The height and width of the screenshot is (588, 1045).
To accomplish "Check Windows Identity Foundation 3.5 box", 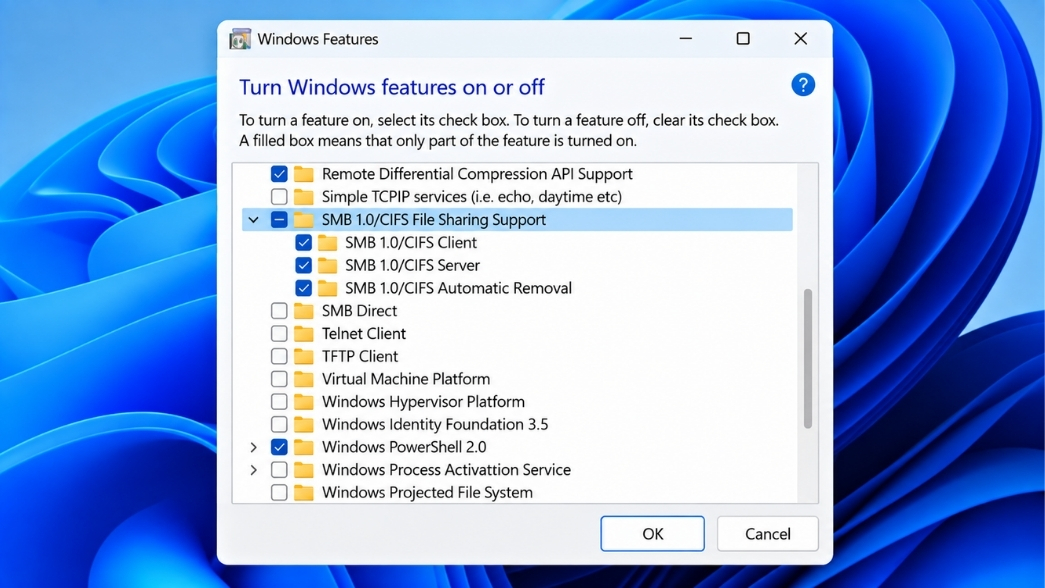I will pyautogui.click(x=279, y=424).
